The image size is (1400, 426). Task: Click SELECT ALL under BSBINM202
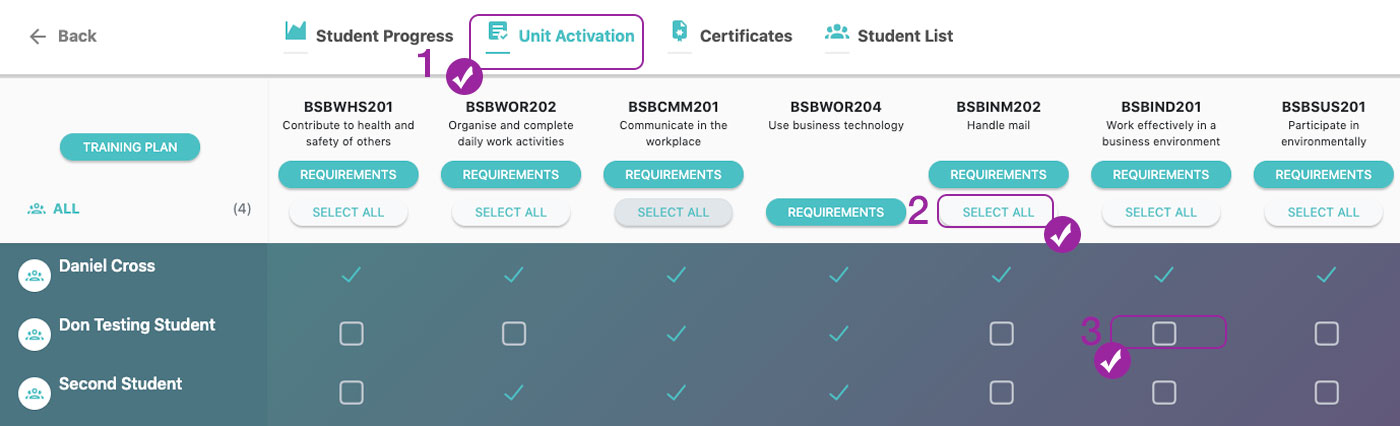point(998,212)
